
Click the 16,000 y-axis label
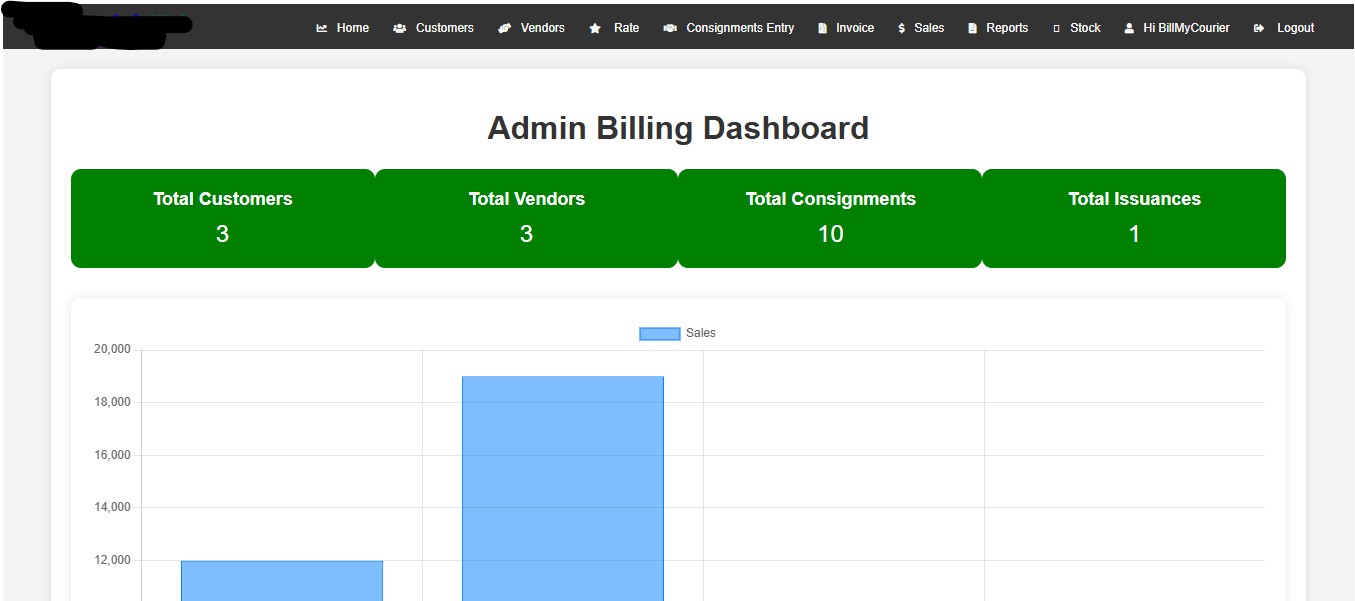(113, 455)
